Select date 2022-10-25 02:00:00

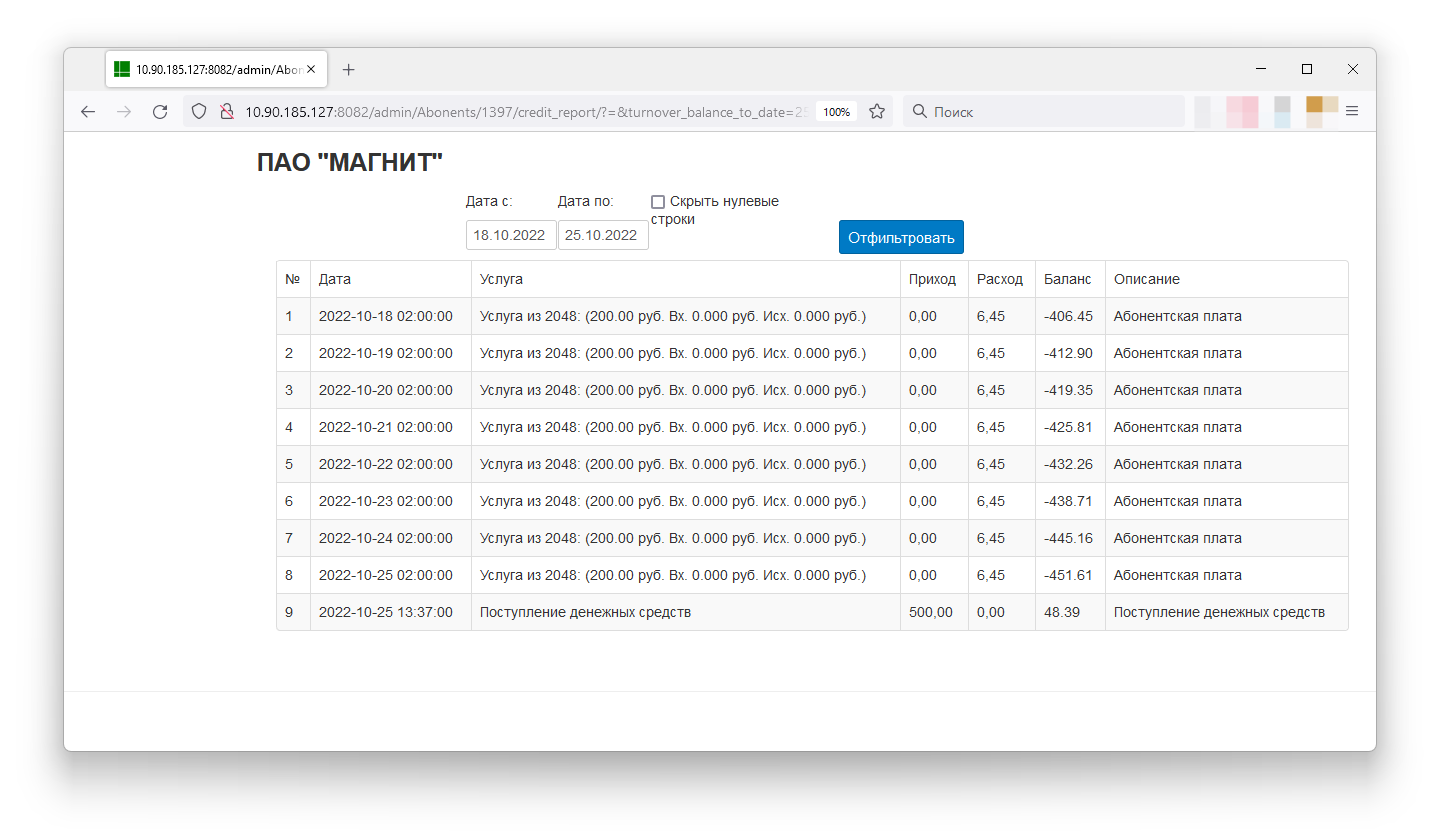click(386, 575)
